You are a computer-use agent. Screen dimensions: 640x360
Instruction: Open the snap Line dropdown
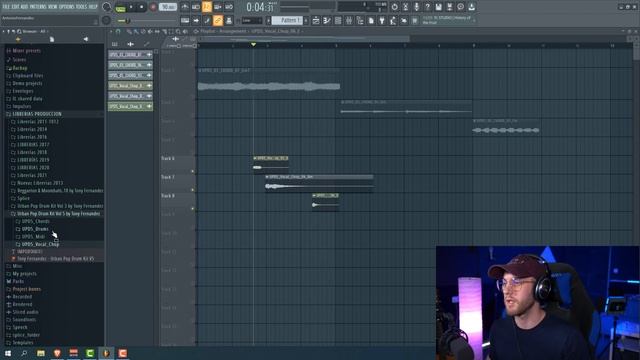252,20
